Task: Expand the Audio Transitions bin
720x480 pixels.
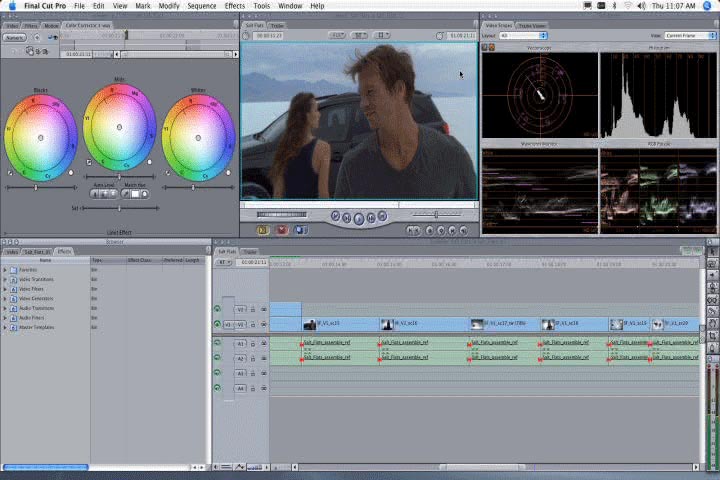Action: tap(5, 309)
